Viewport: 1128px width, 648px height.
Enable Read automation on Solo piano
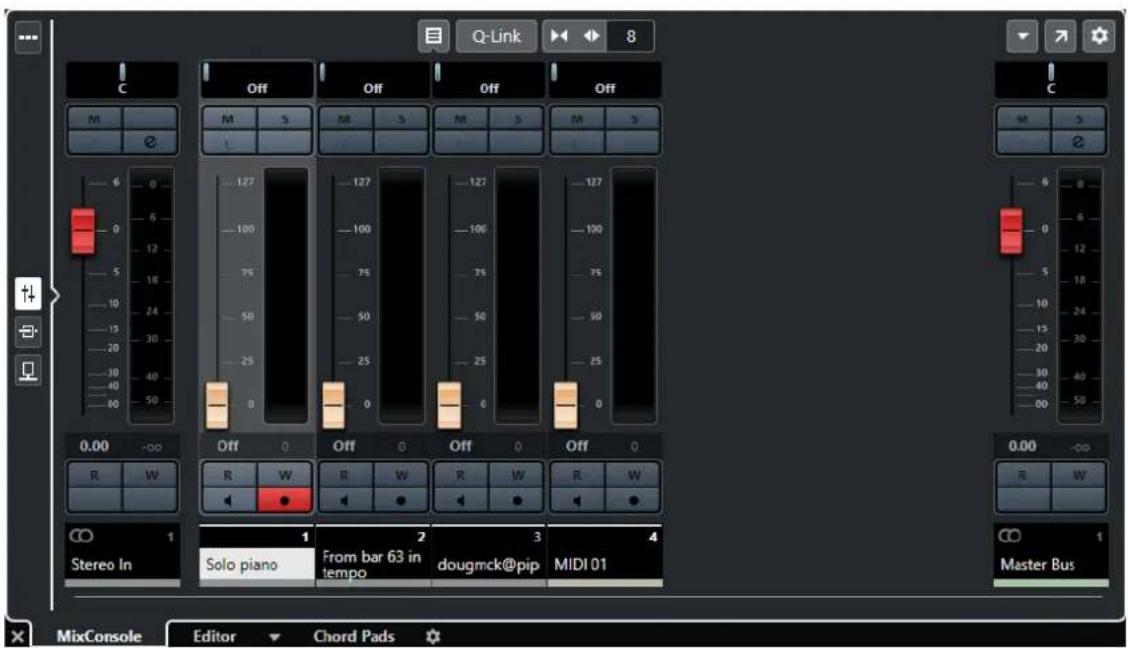pyautogui.click(x=229, y=475)
